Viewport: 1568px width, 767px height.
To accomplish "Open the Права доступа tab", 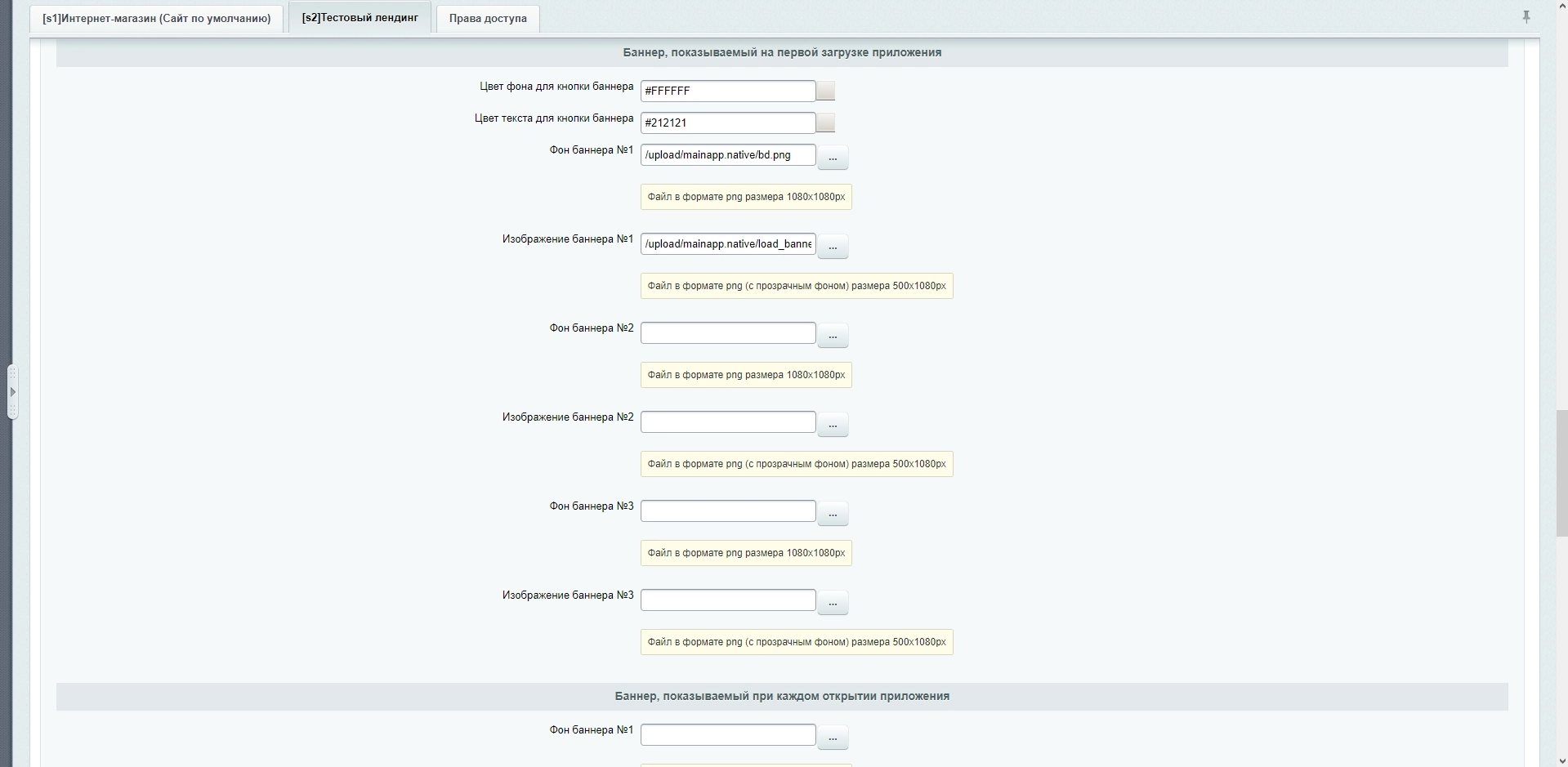I will pos(488,18).
